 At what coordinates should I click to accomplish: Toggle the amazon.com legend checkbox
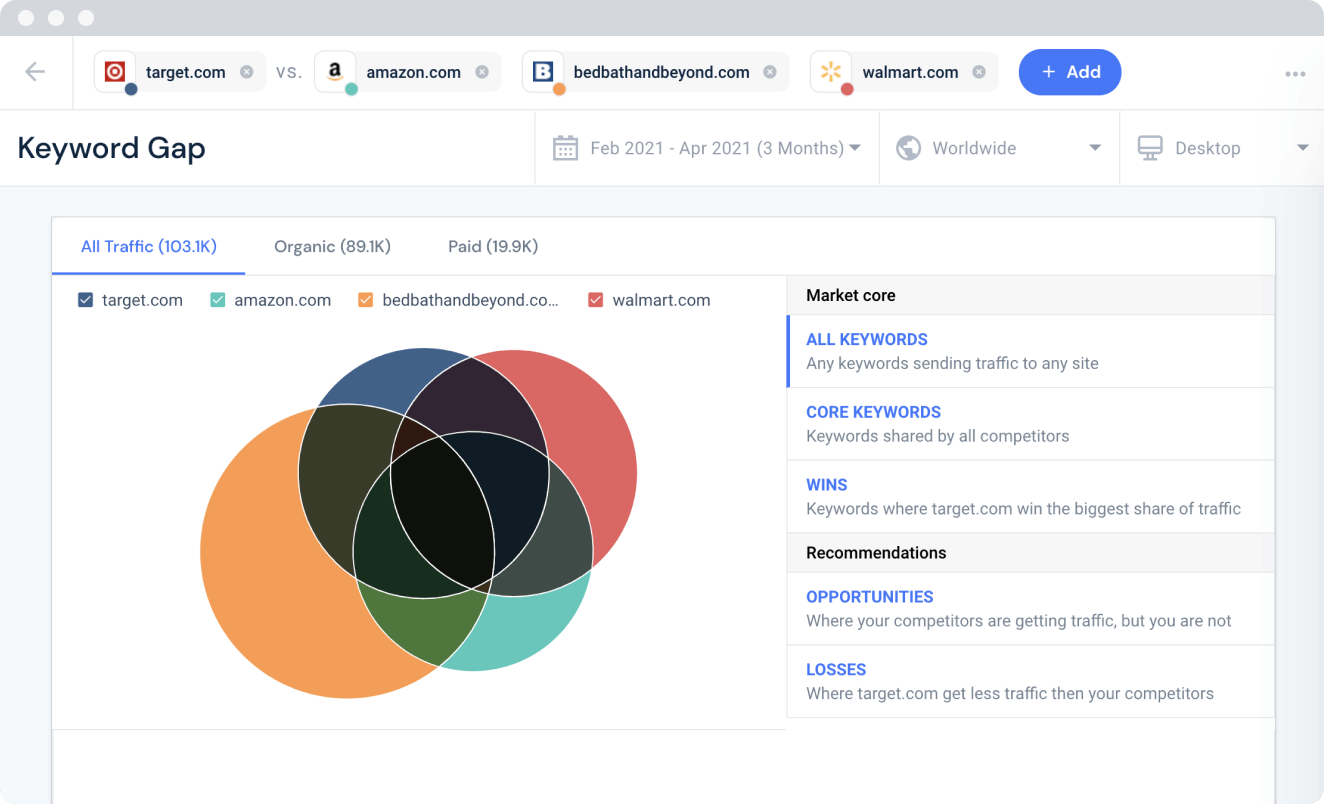pos(218,300)
